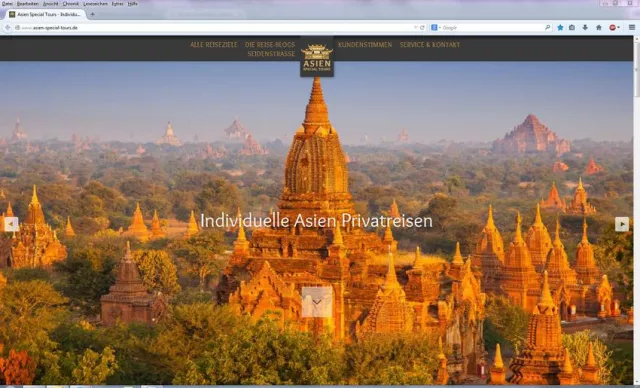Open the Die Reise-Blogs navigation link

point(270,45)
